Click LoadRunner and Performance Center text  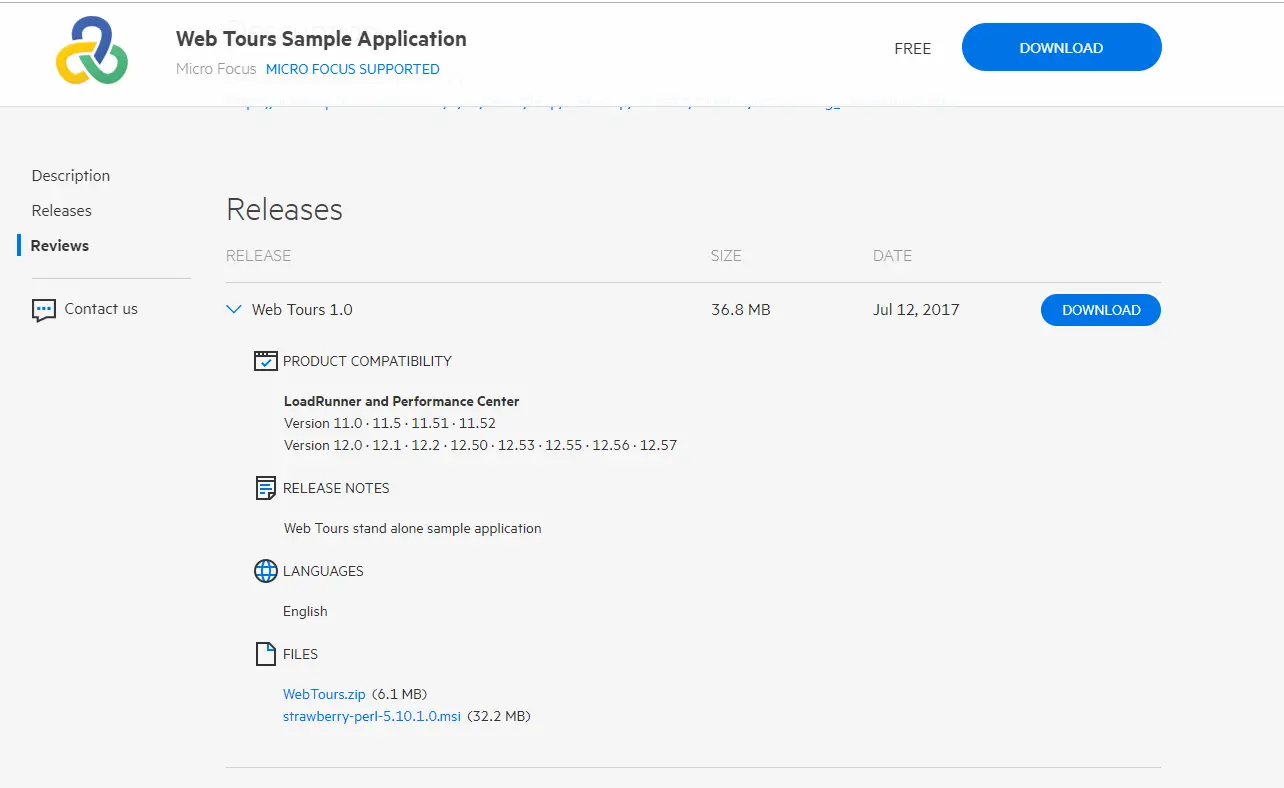tap(402, 401)
